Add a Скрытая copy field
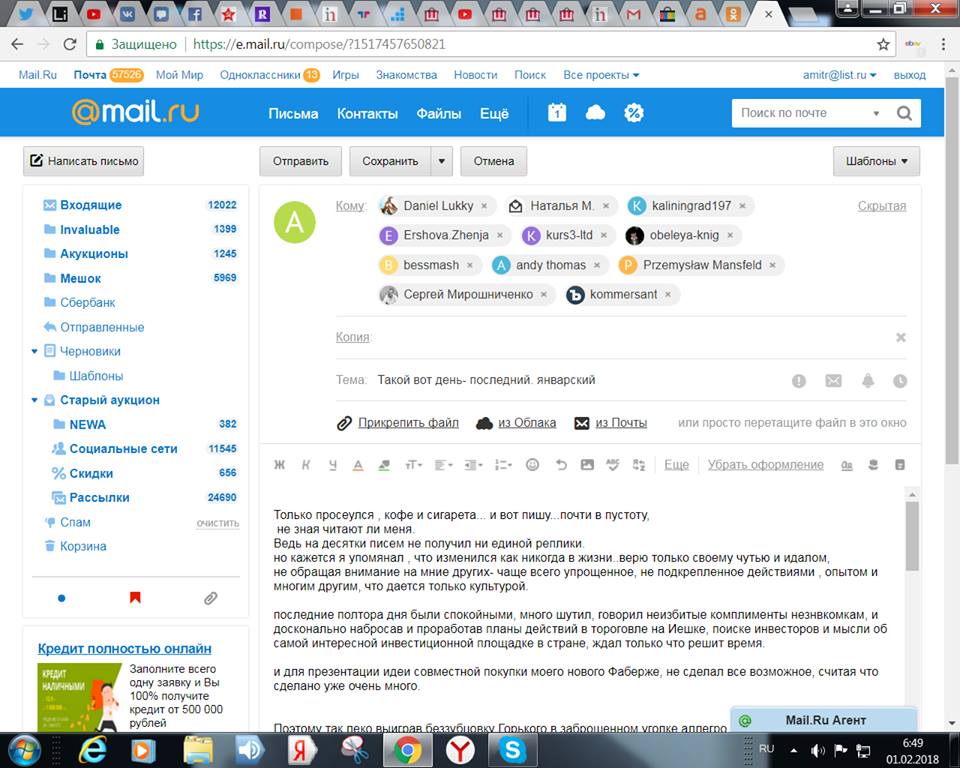The image size is (960, 768). tap(882, 206)
